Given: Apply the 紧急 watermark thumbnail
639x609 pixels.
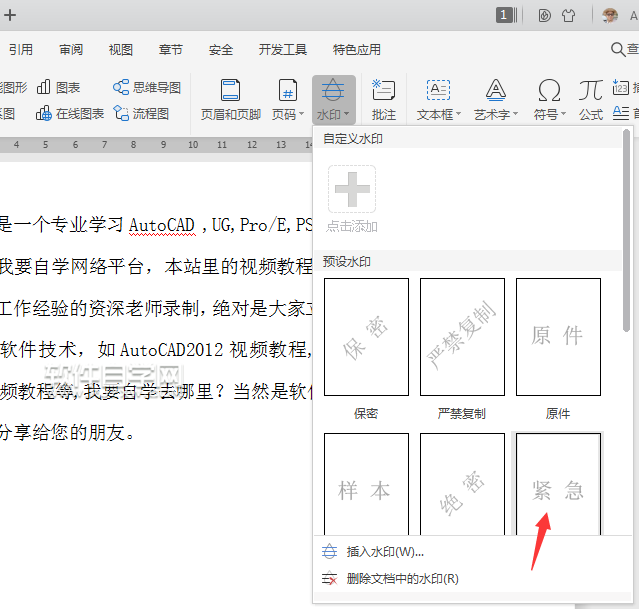Looking at the screenshot, I should [x=558, y=484].
